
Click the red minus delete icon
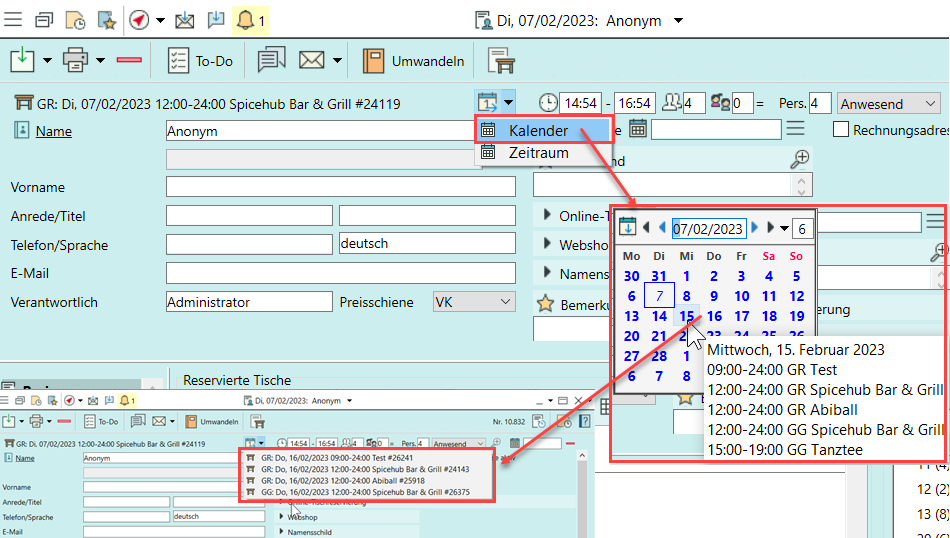pos(129,61)
